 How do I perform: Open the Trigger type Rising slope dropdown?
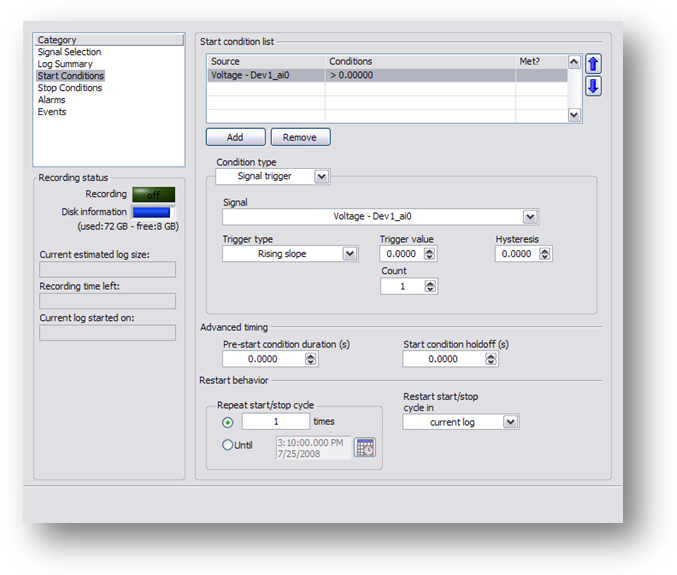(349, 254)
